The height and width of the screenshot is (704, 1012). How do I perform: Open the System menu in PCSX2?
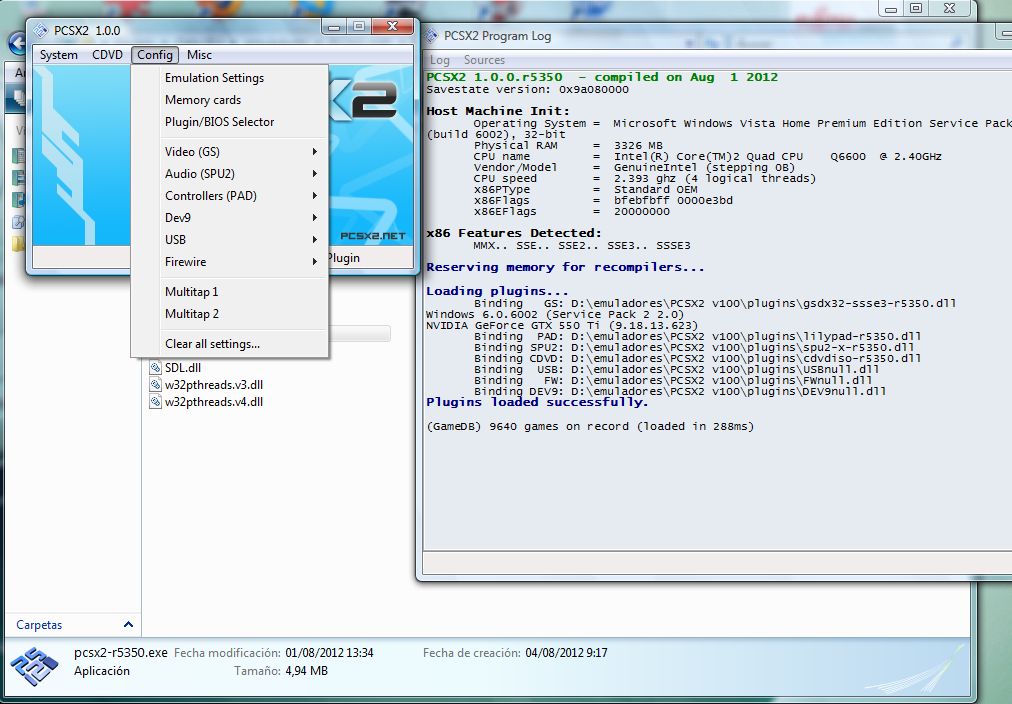click(x=58, y=55)
